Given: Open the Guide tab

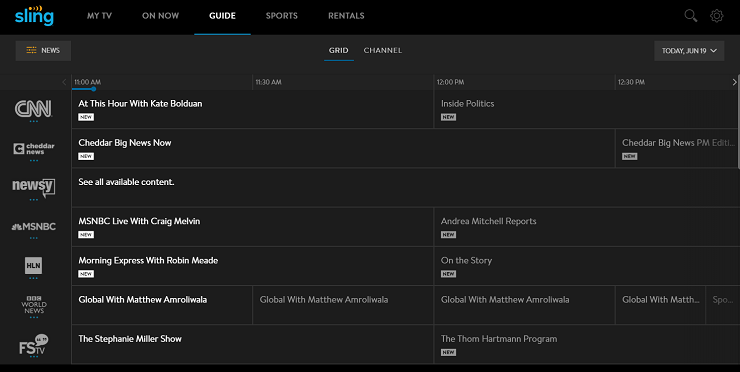Looking at the screenshot, I should 222,16.
